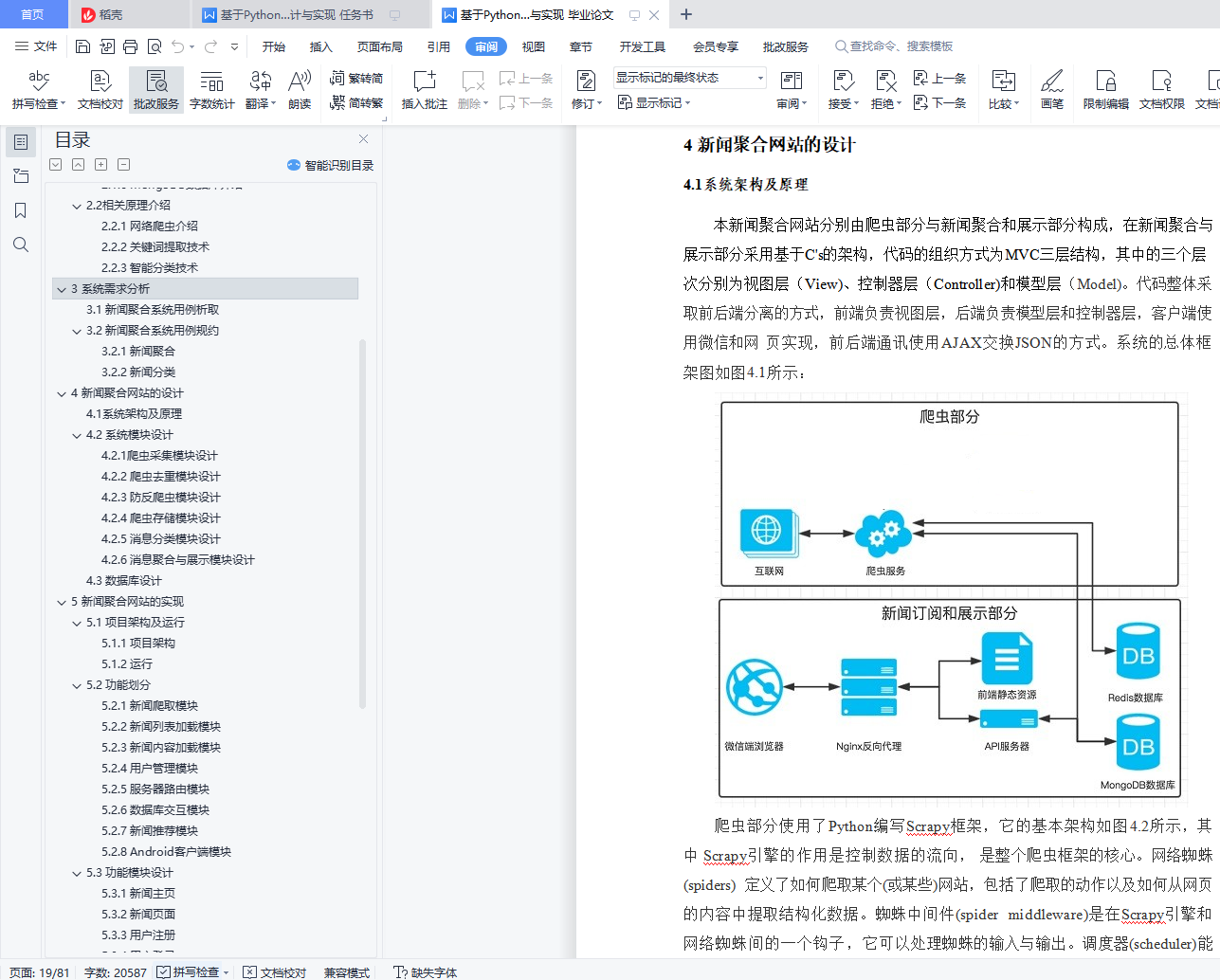Switch to the 视图 ribbon tab

point(534,46)
